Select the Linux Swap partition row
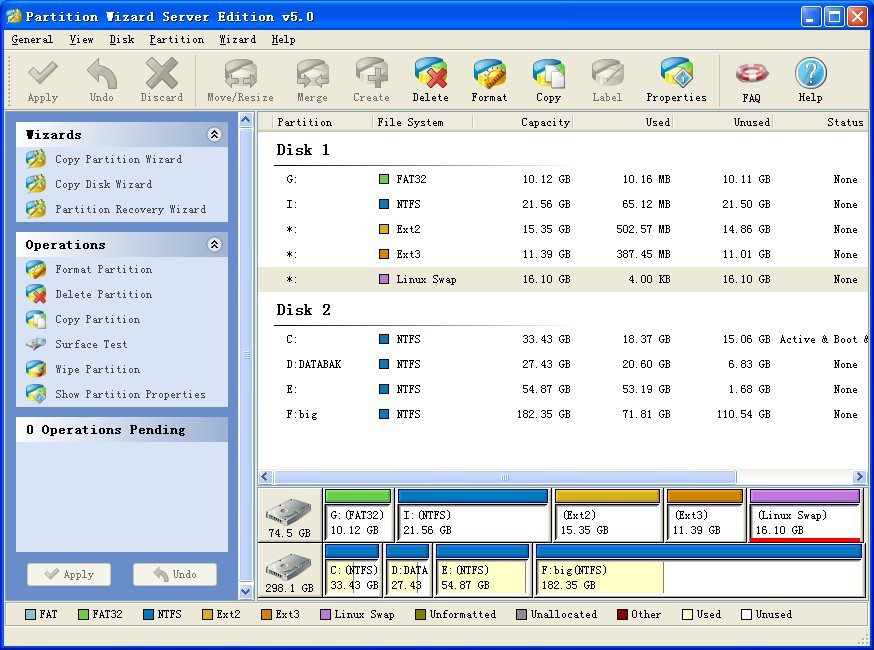 tap(562, 279)
